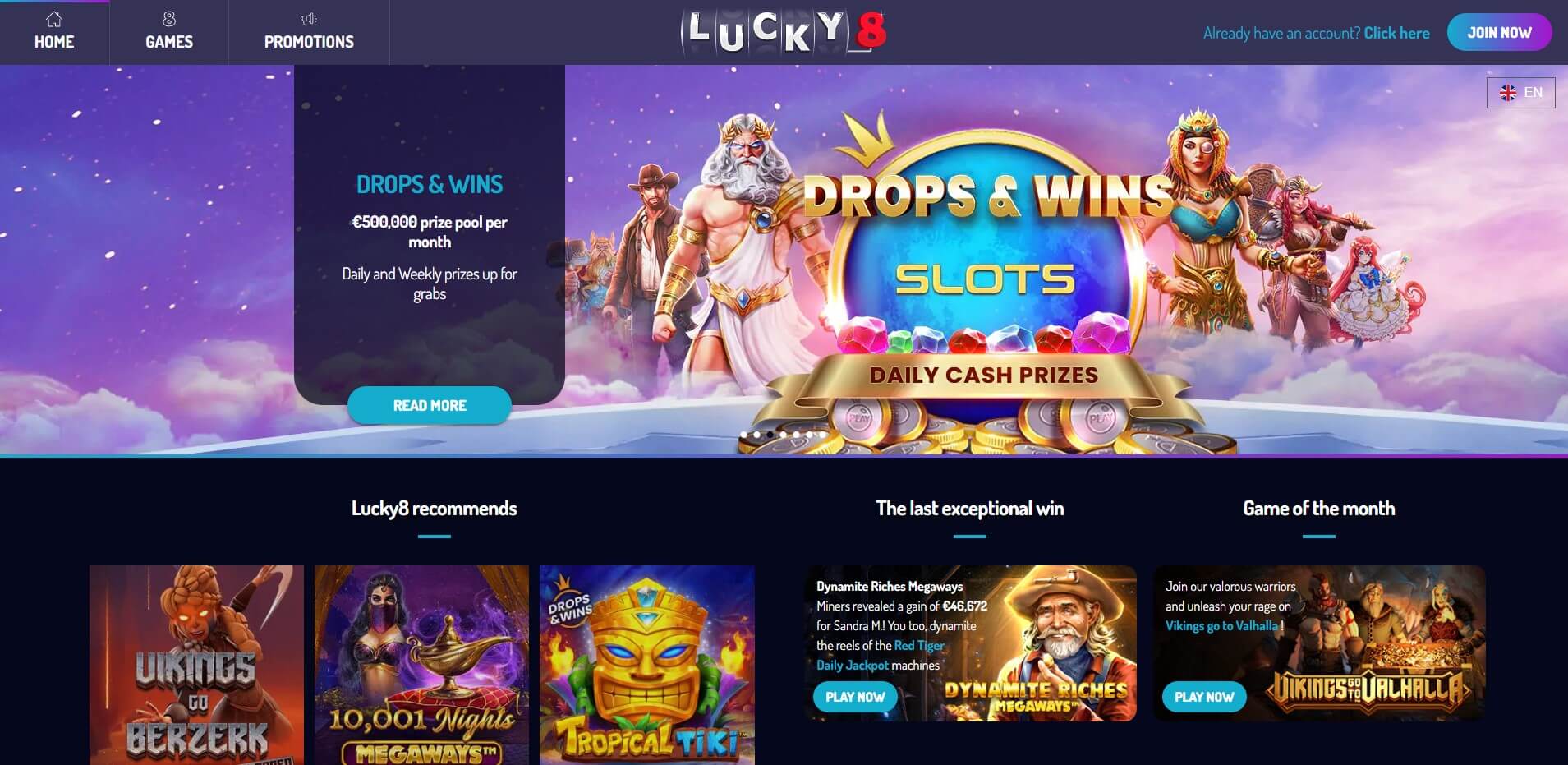The image size is (1568, 765).
Task: Open the EN language dropdown
Action: [1520, 93]
